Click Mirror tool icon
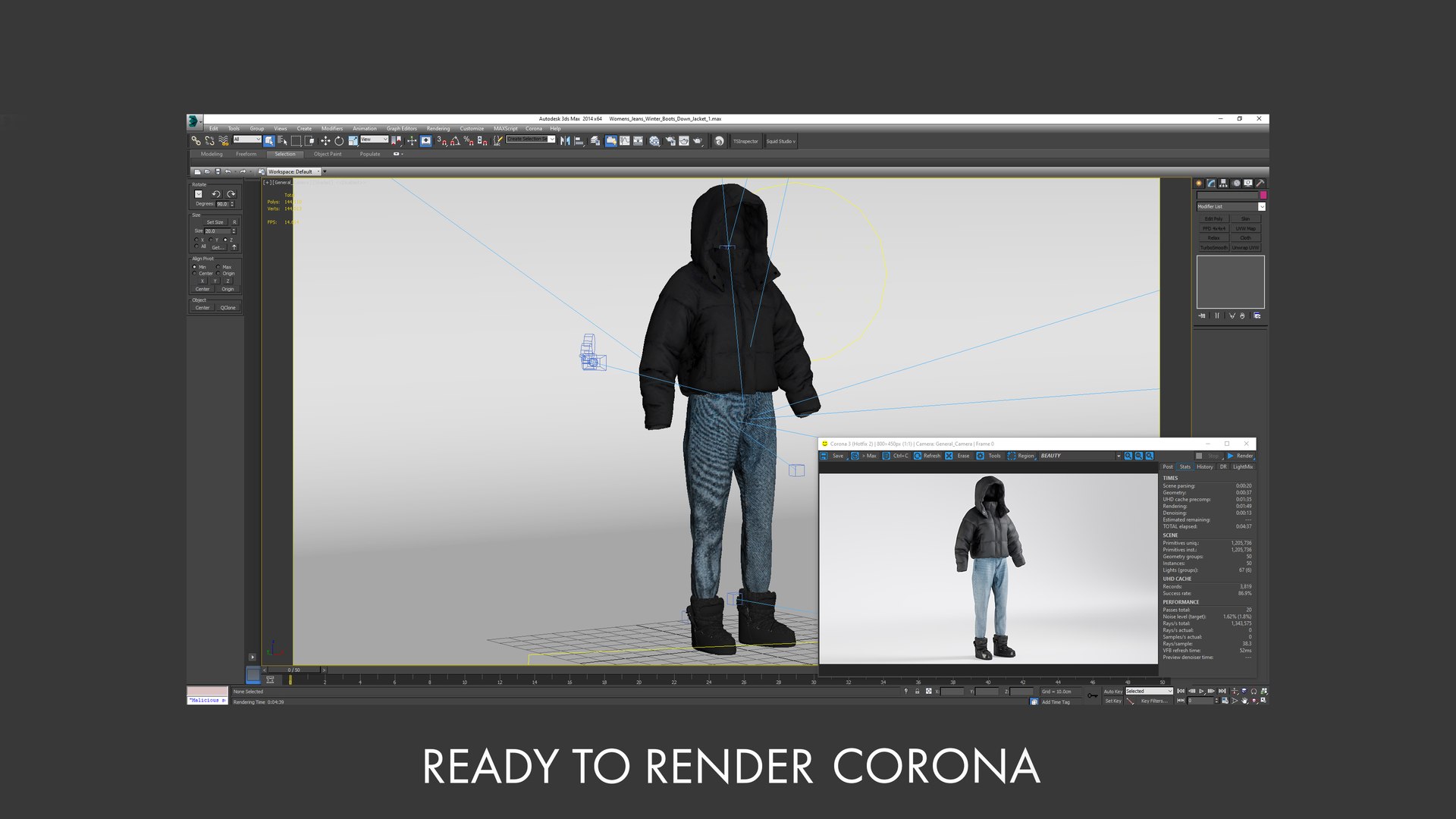 click(x=565, y=141)
